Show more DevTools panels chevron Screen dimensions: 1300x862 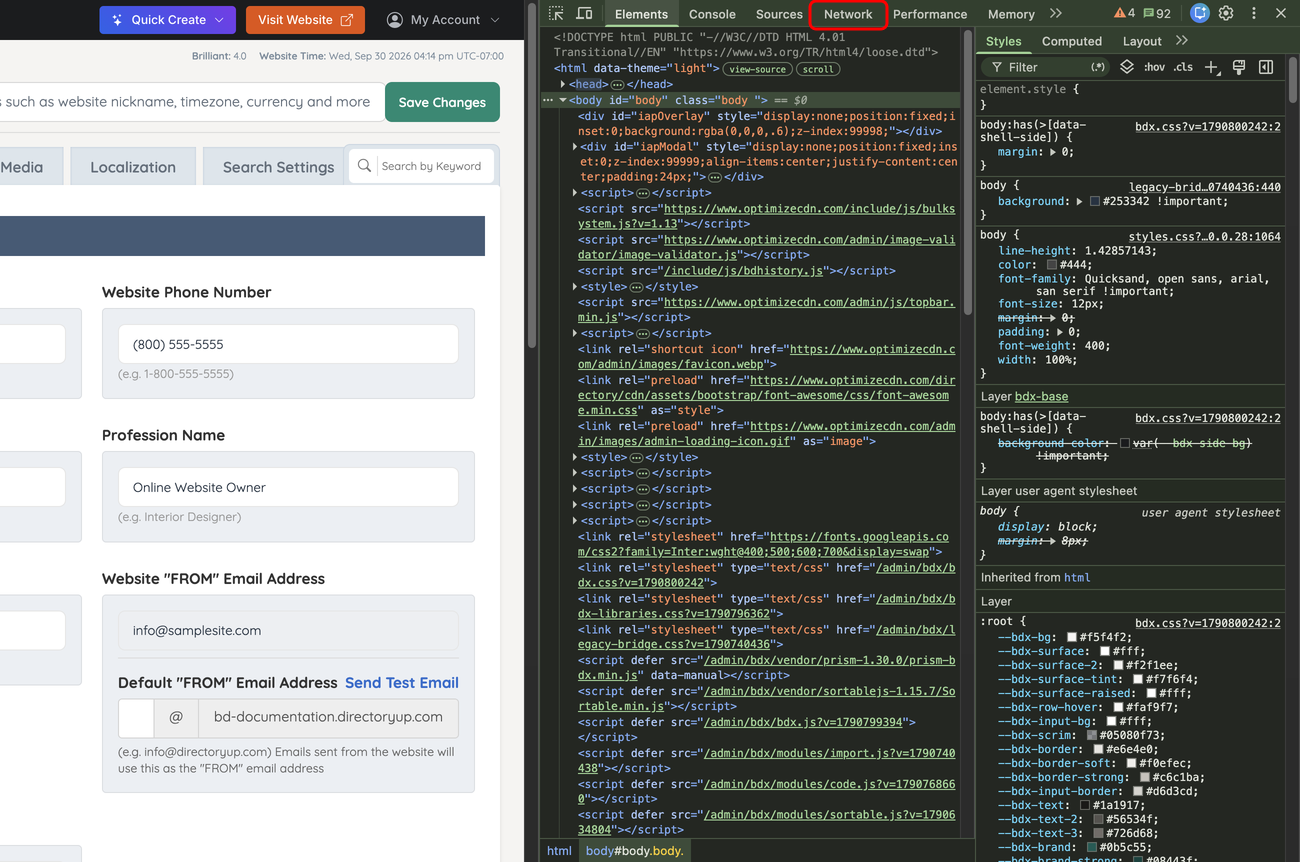pos(1056,14)
